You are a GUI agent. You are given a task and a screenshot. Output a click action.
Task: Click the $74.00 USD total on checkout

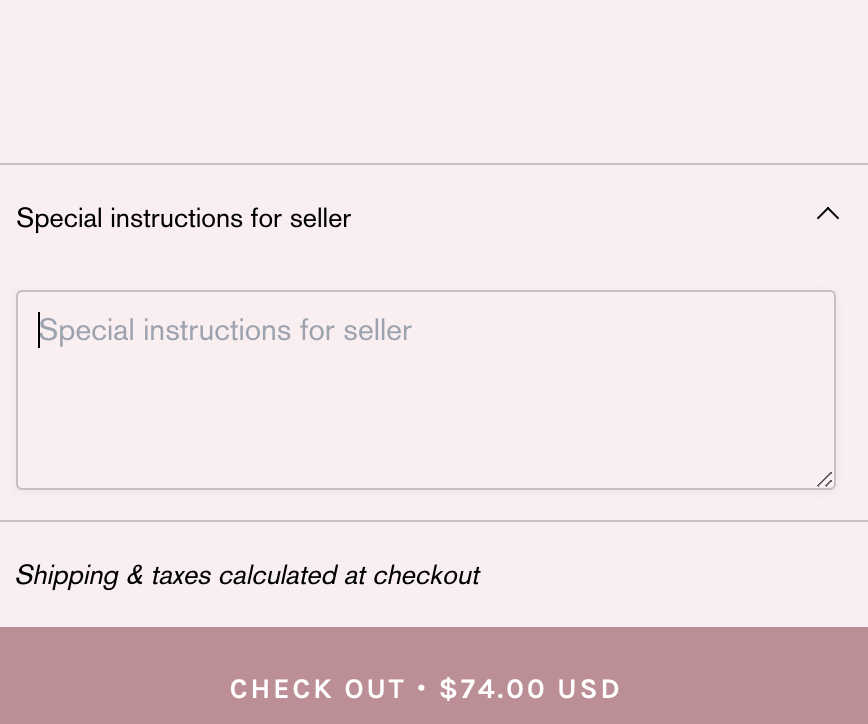point(530,689)
